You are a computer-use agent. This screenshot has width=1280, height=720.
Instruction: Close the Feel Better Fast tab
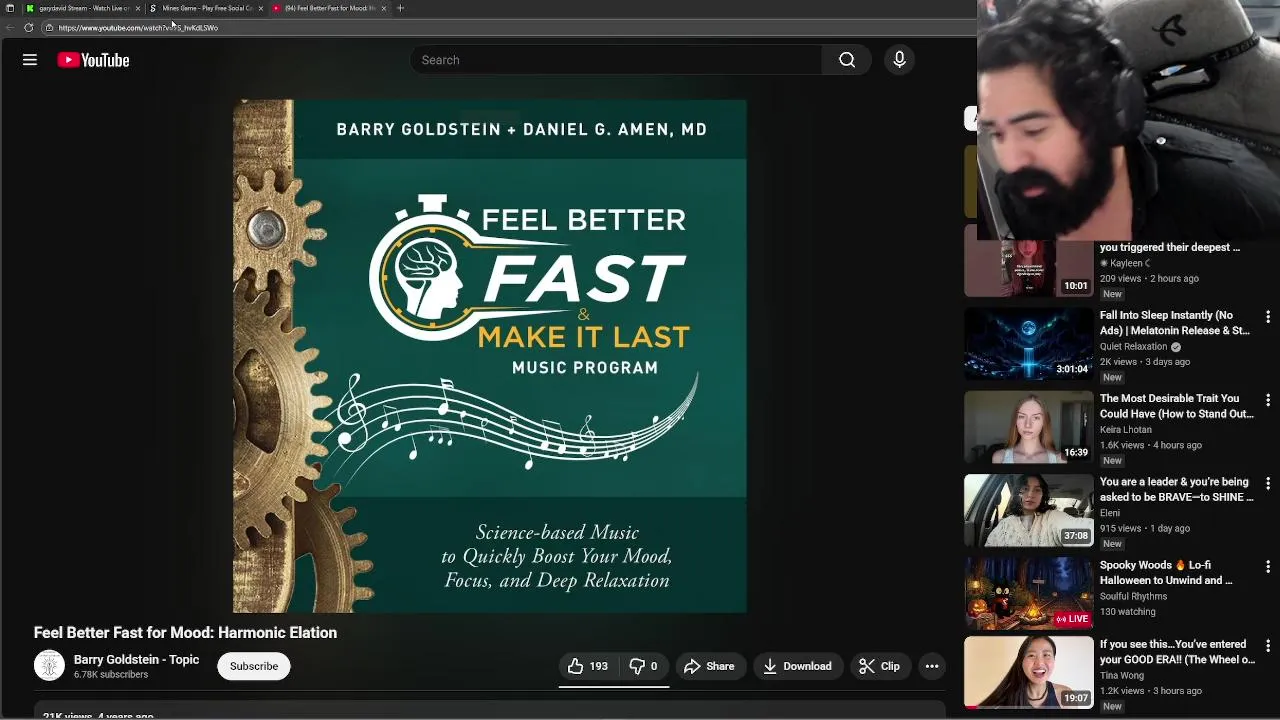coord(384,8)
